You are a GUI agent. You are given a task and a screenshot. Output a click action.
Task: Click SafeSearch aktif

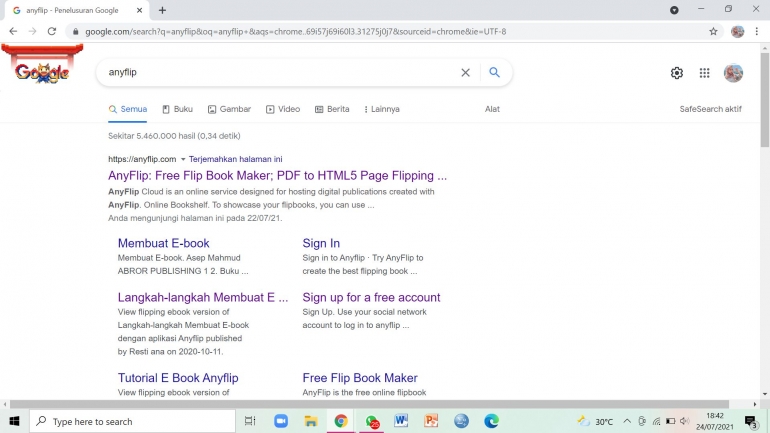pyautogui.click(x=710, y=109)
